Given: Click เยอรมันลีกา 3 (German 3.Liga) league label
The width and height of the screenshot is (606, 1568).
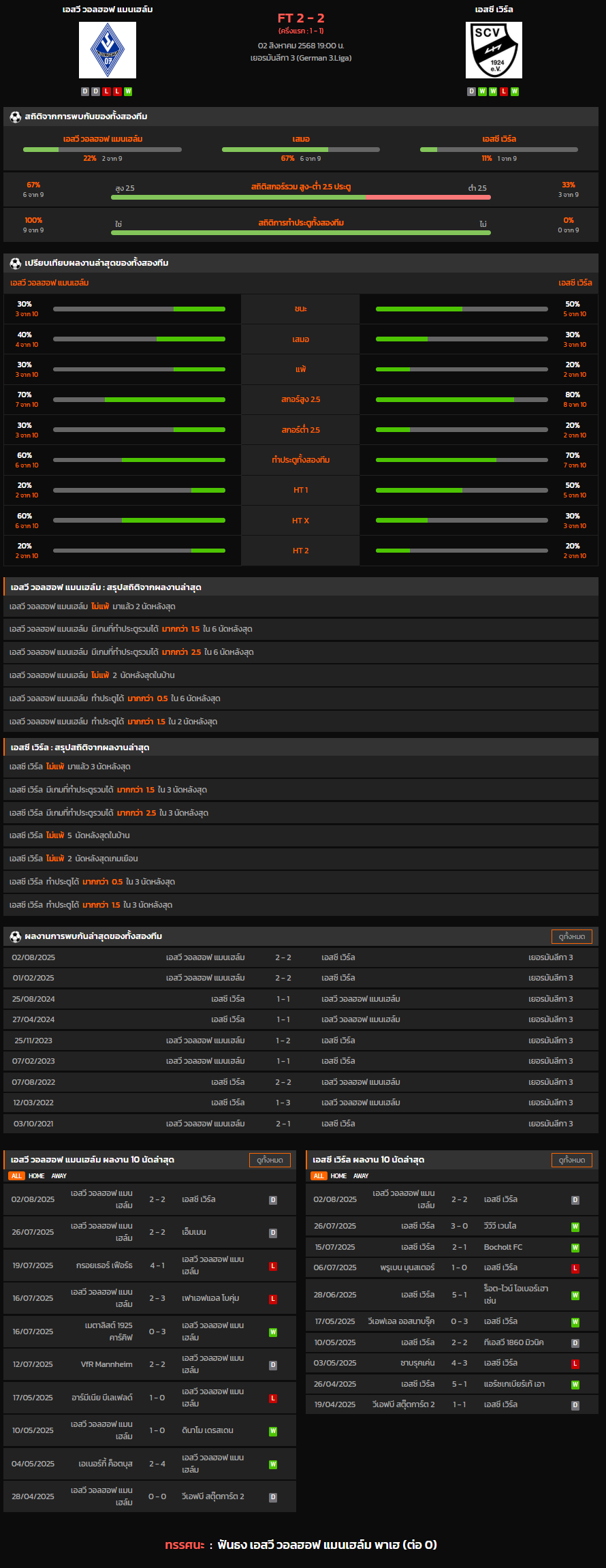Looking at the screenshot, I should [301, 58].
